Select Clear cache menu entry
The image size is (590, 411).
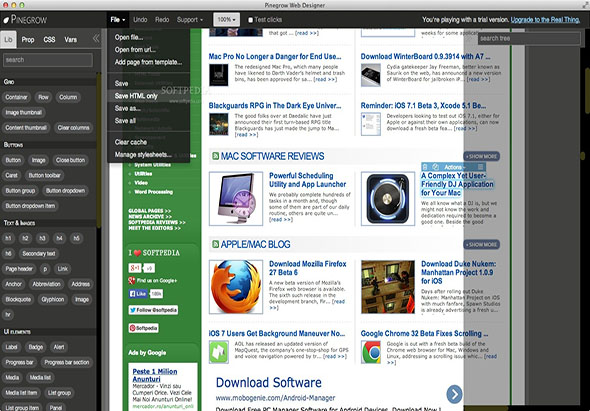[x=148, y=142]
